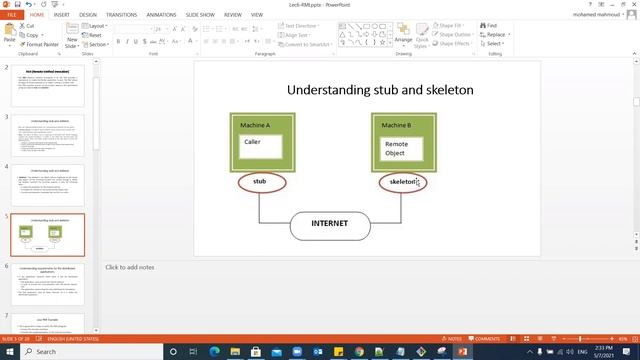Open Task View on the taskbar

193,351
